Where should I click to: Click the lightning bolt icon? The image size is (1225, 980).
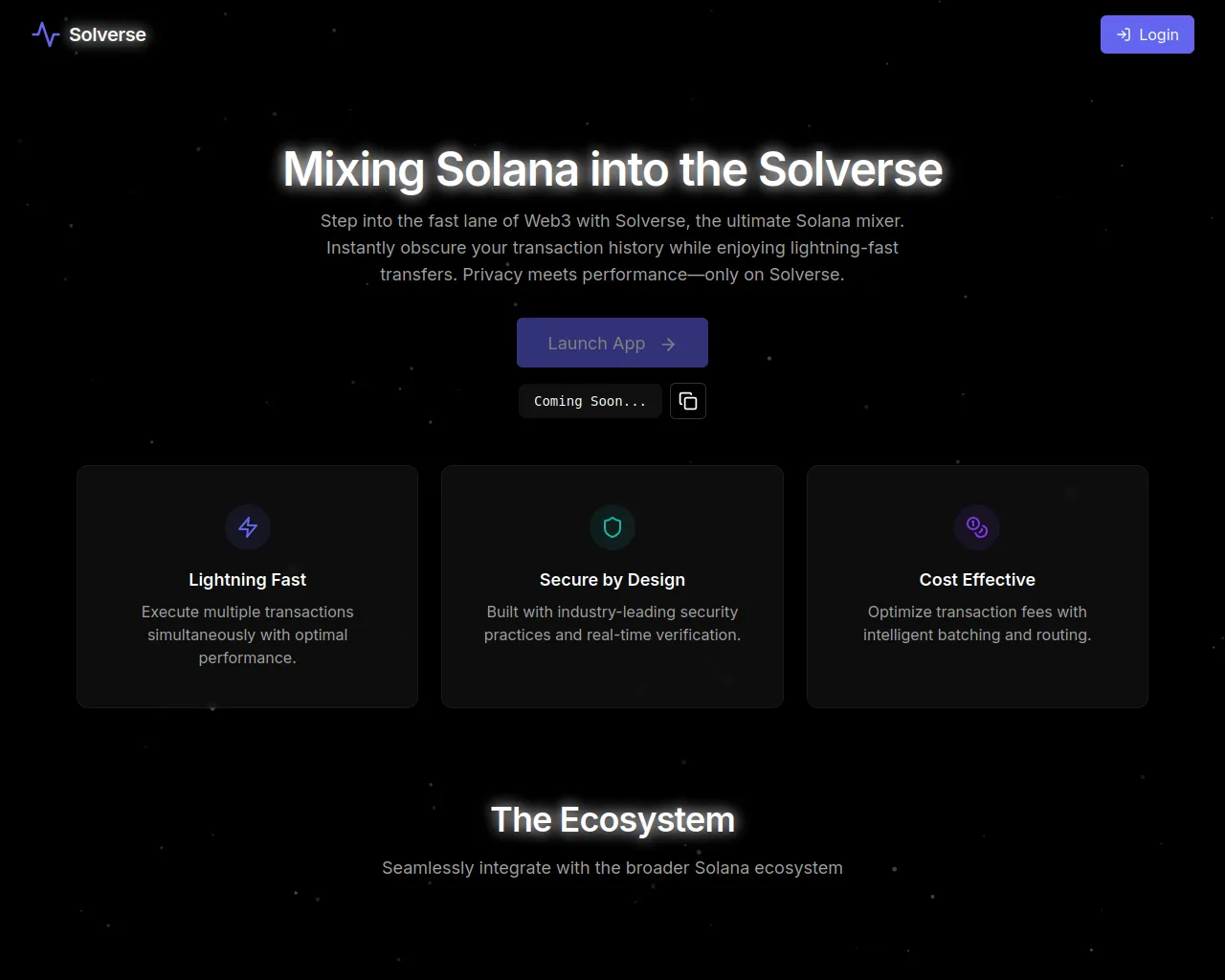248,527
